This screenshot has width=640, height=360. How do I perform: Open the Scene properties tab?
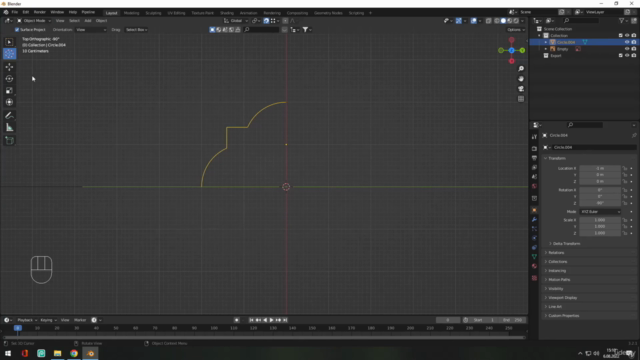[534, 177]
